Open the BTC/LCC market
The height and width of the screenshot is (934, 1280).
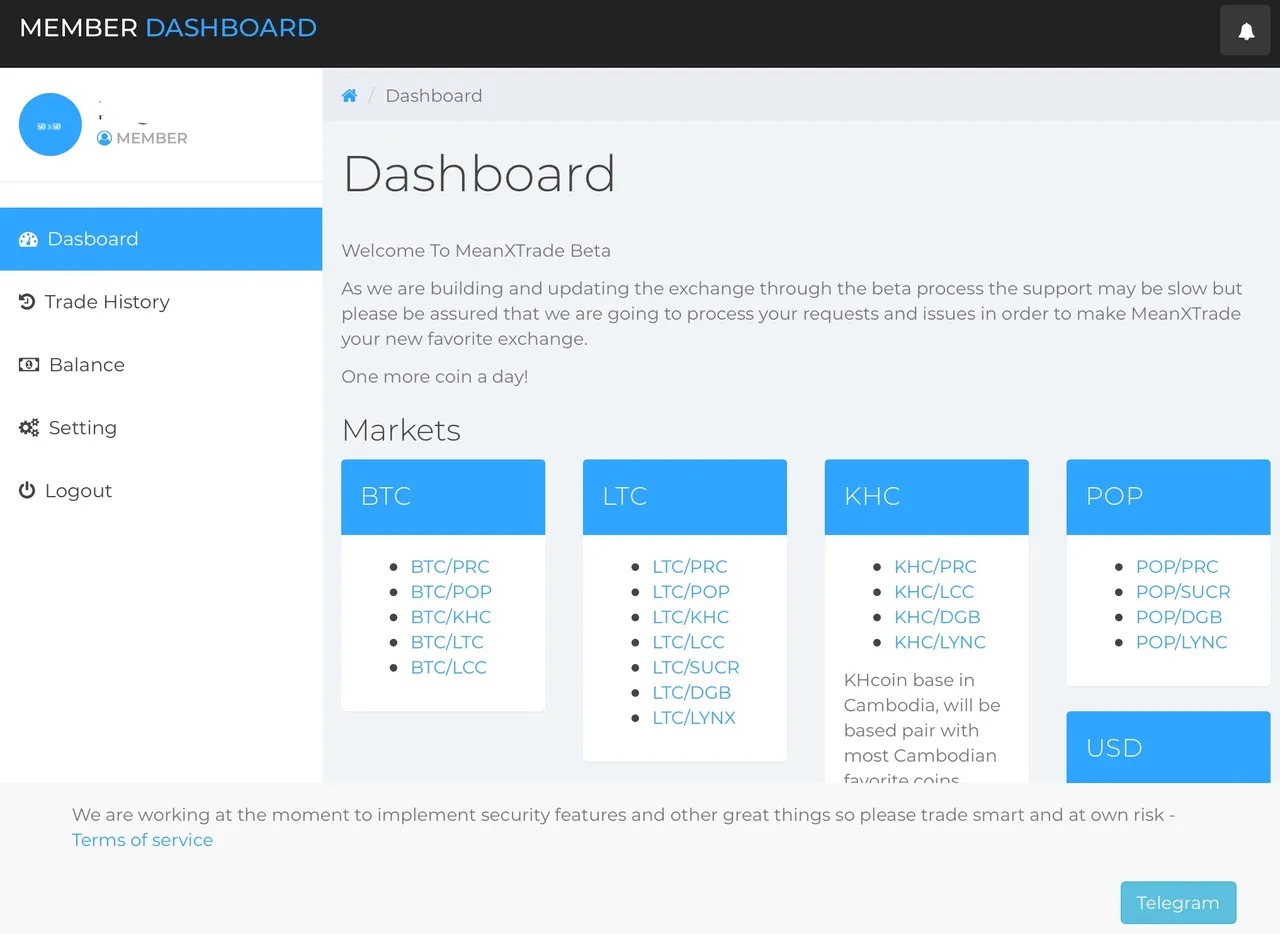tap(449, 667)
